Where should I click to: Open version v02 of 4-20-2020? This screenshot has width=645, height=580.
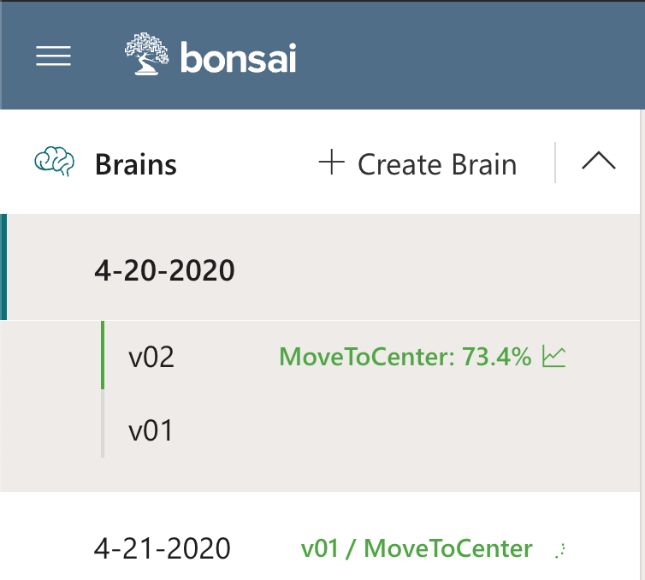point(151,357)
